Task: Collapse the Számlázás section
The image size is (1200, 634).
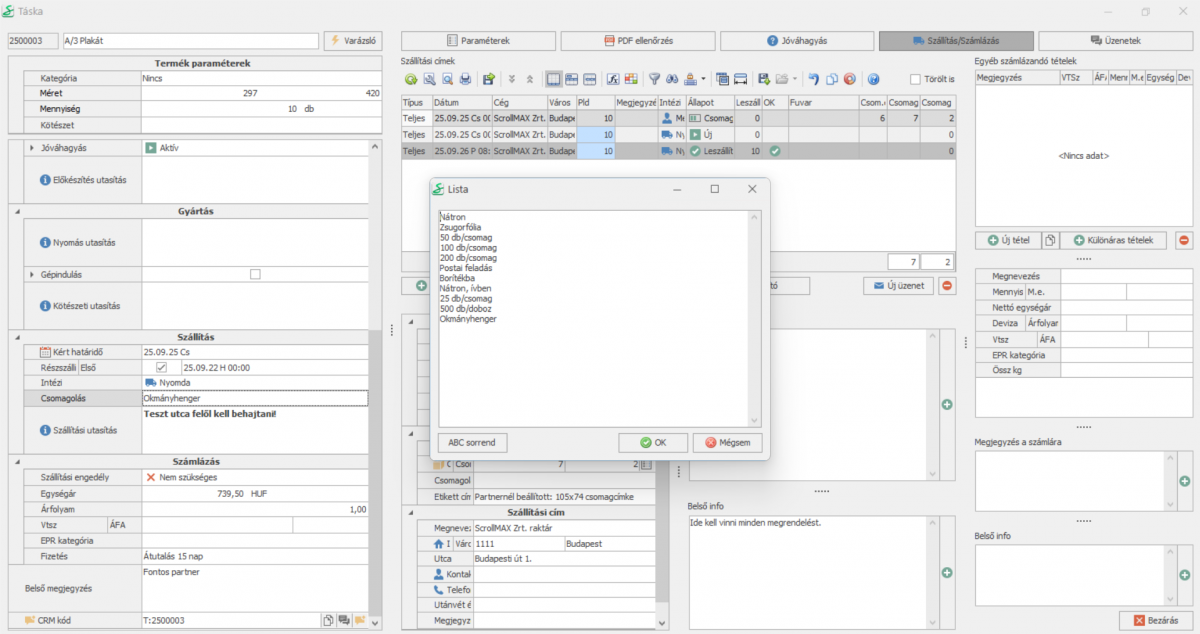Action: [x=17, y=461]
